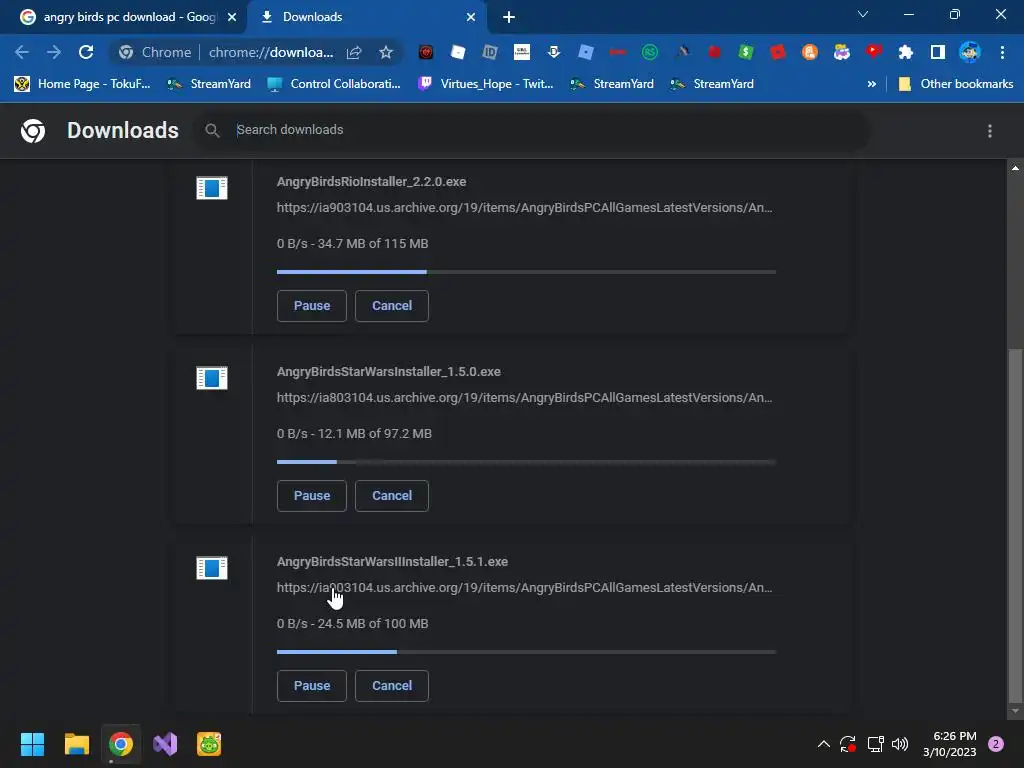Click the Rio installer file icon
Viewport: 1024px width, 768px height.
(212, 188)
